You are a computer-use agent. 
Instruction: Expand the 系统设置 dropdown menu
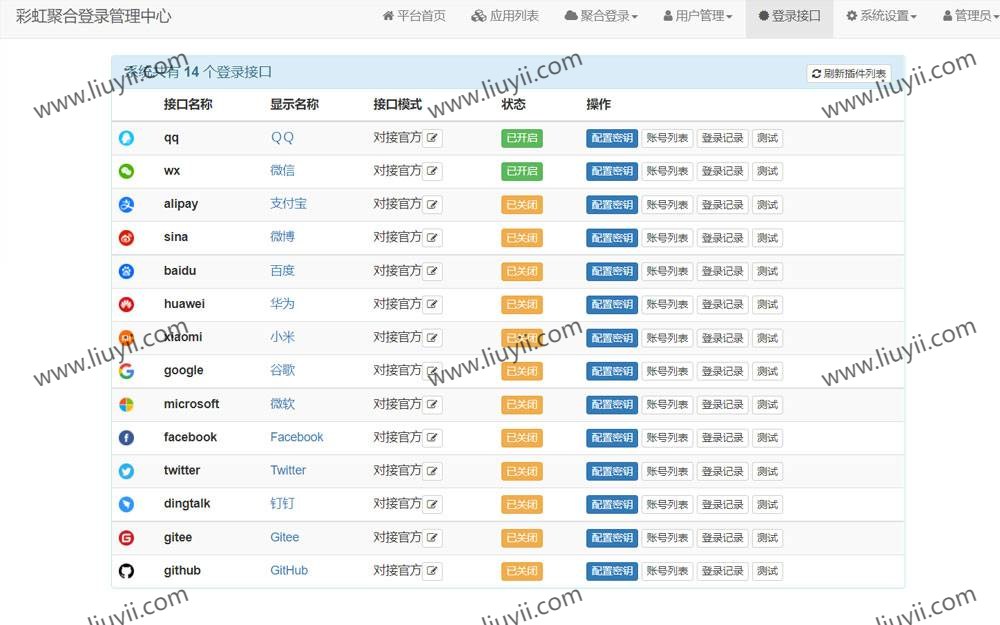(881, 16)
